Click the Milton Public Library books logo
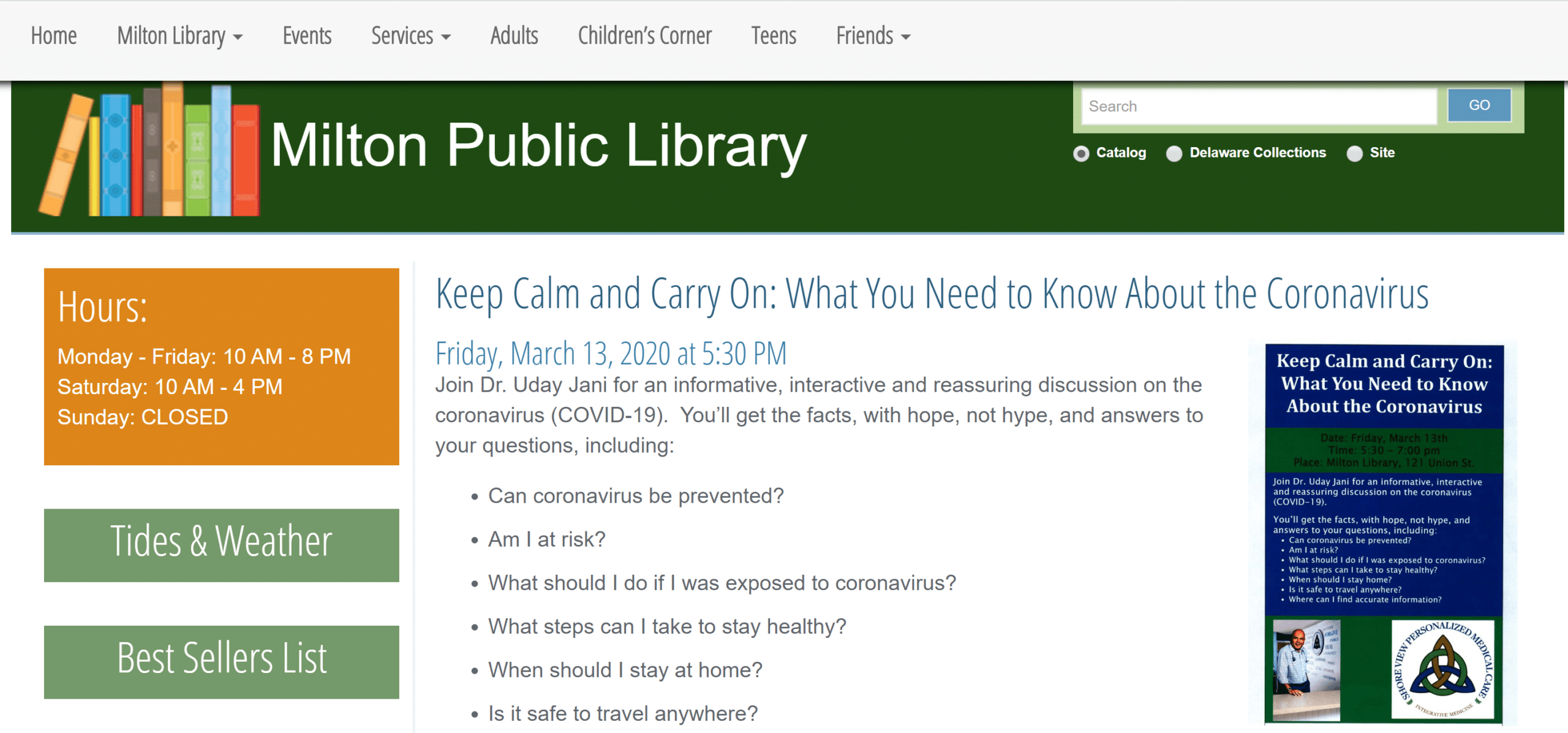The height and width of the screenshot is (733, 1568). point(150,150)
